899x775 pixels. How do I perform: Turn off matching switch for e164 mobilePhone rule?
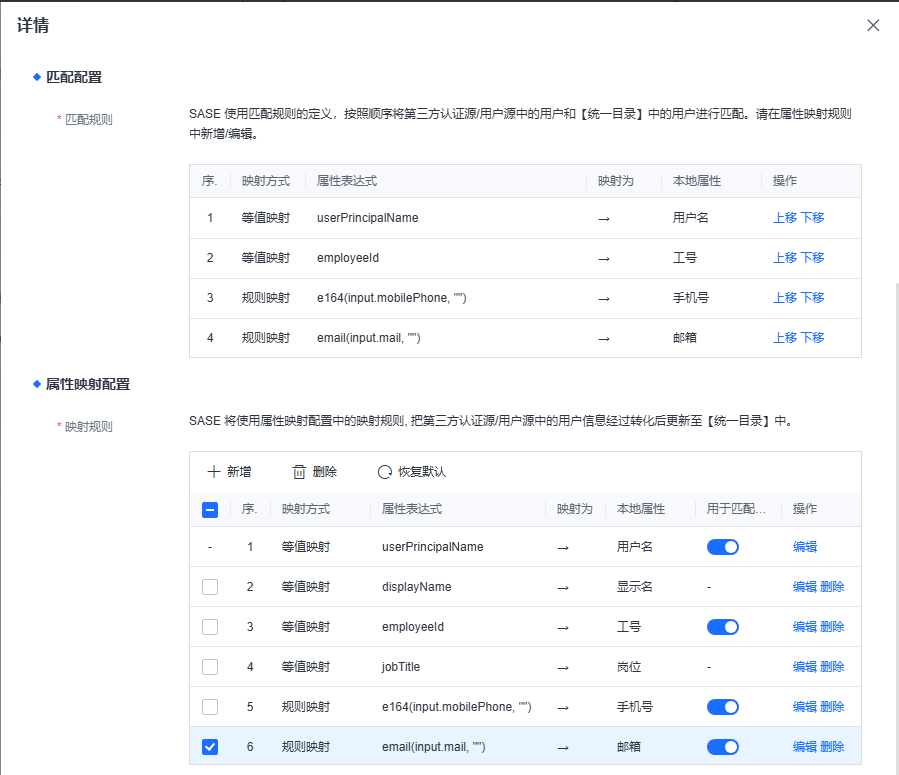tap(722, 707)
